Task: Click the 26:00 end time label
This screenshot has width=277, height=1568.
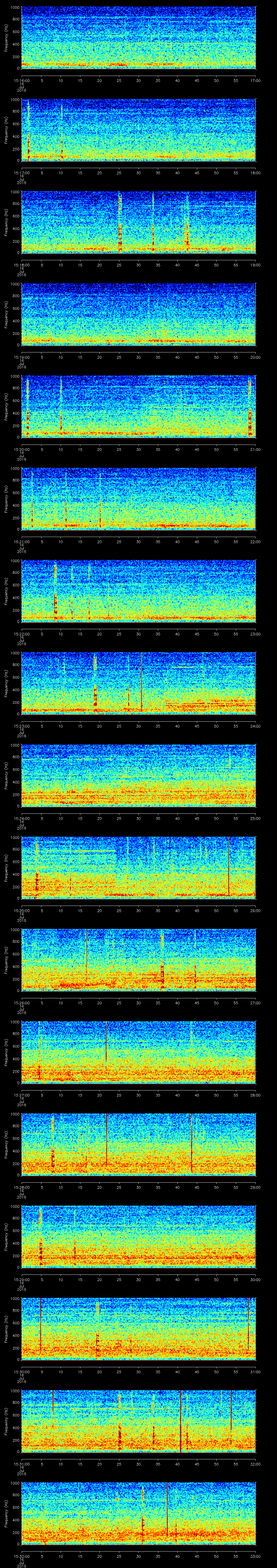Action: click(x=255, y=910)
